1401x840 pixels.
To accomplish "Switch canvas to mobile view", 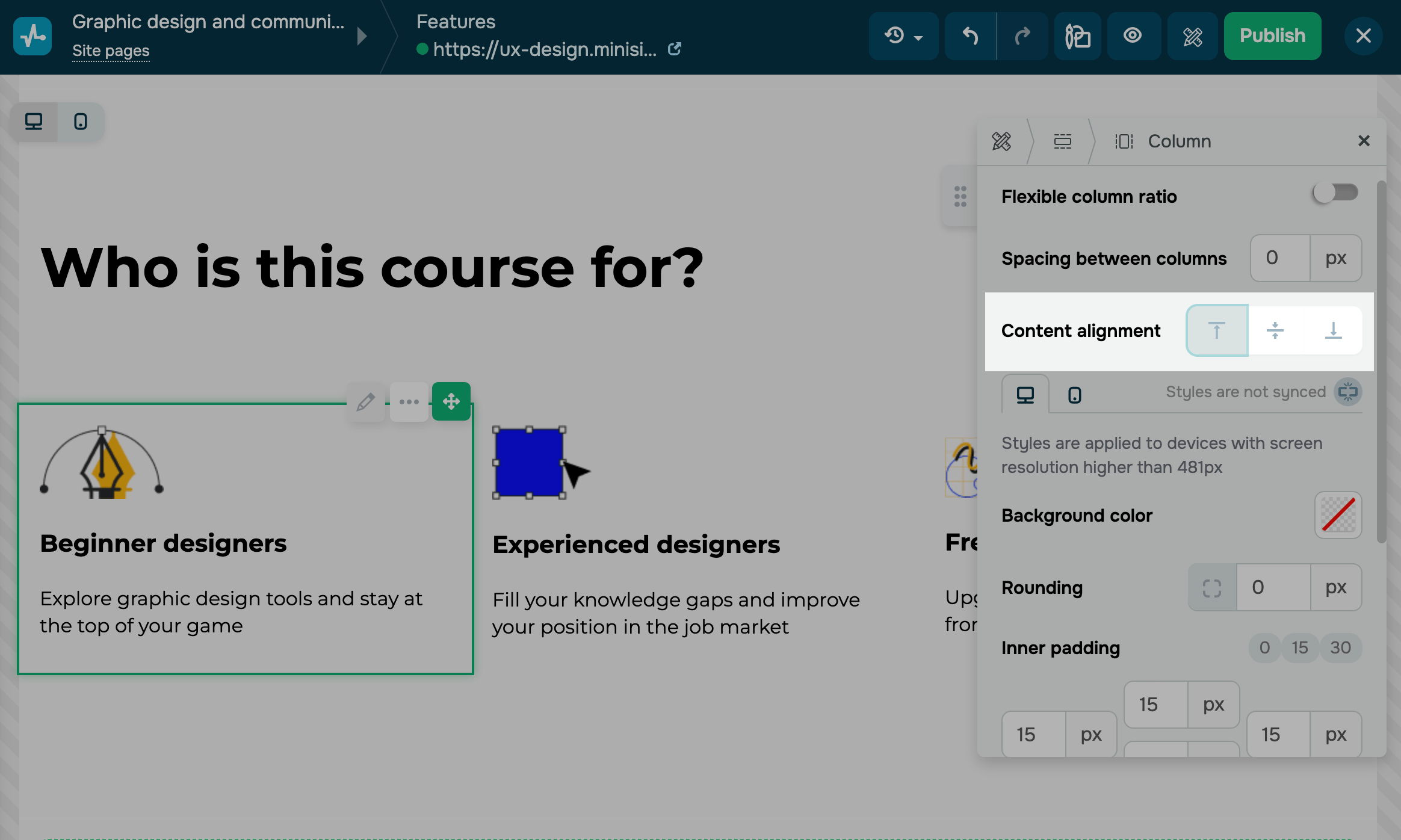I will click(81, 122).
